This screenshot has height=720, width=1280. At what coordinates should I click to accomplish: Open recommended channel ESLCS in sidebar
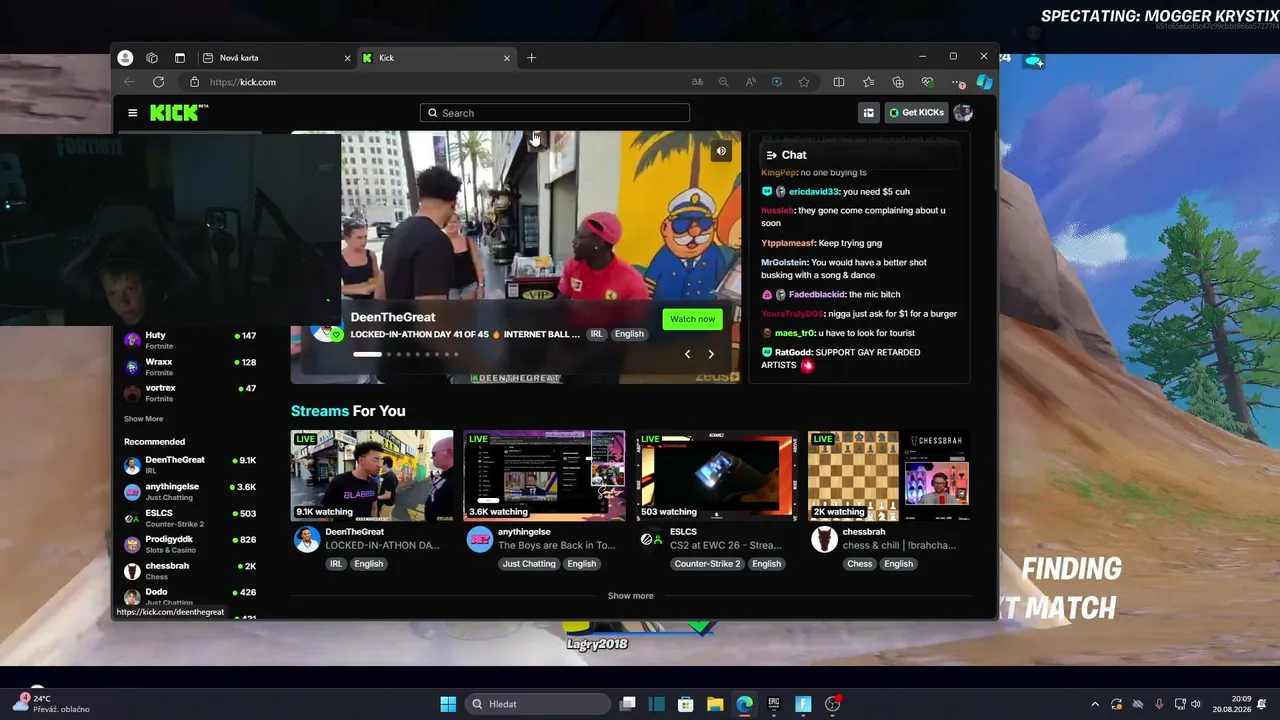coord(190,518)
